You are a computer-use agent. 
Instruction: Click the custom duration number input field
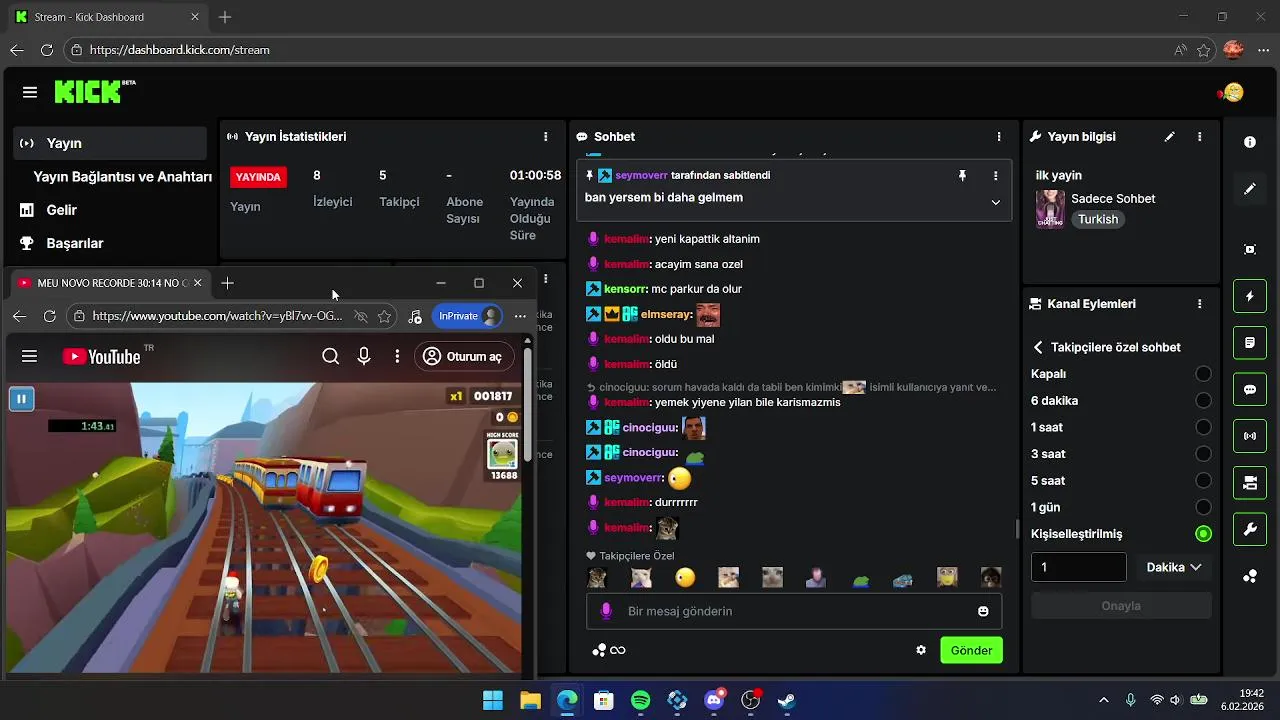[1079, 567]
